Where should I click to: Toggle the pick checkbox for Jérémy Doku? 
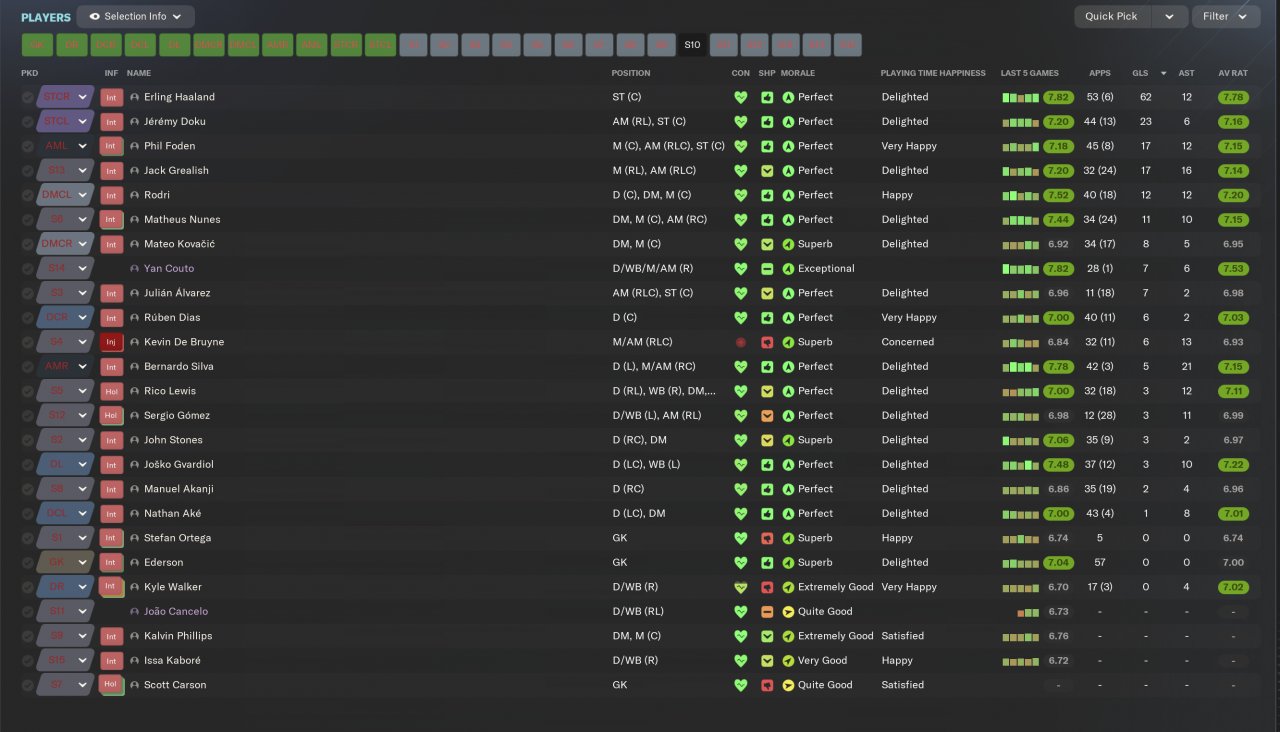tap(27, 122)
